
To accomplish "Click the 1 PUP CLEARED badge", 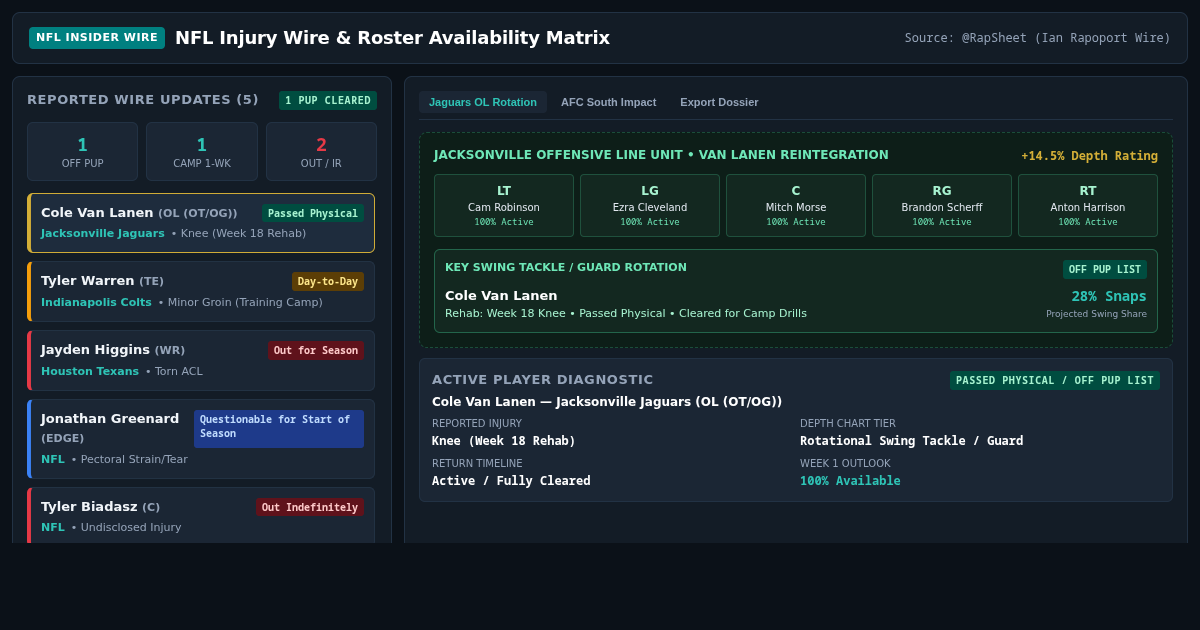I will (328, 100).
